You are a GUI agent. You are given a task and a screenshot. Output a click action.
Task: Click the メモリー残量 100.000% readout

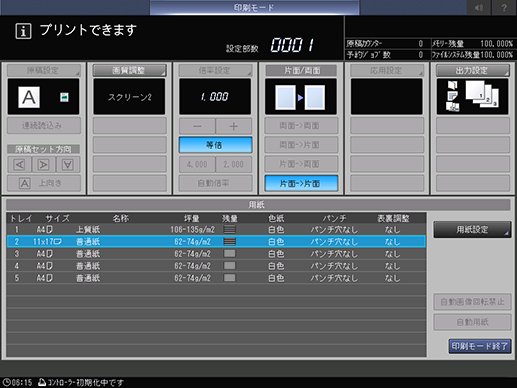[472, 44]
